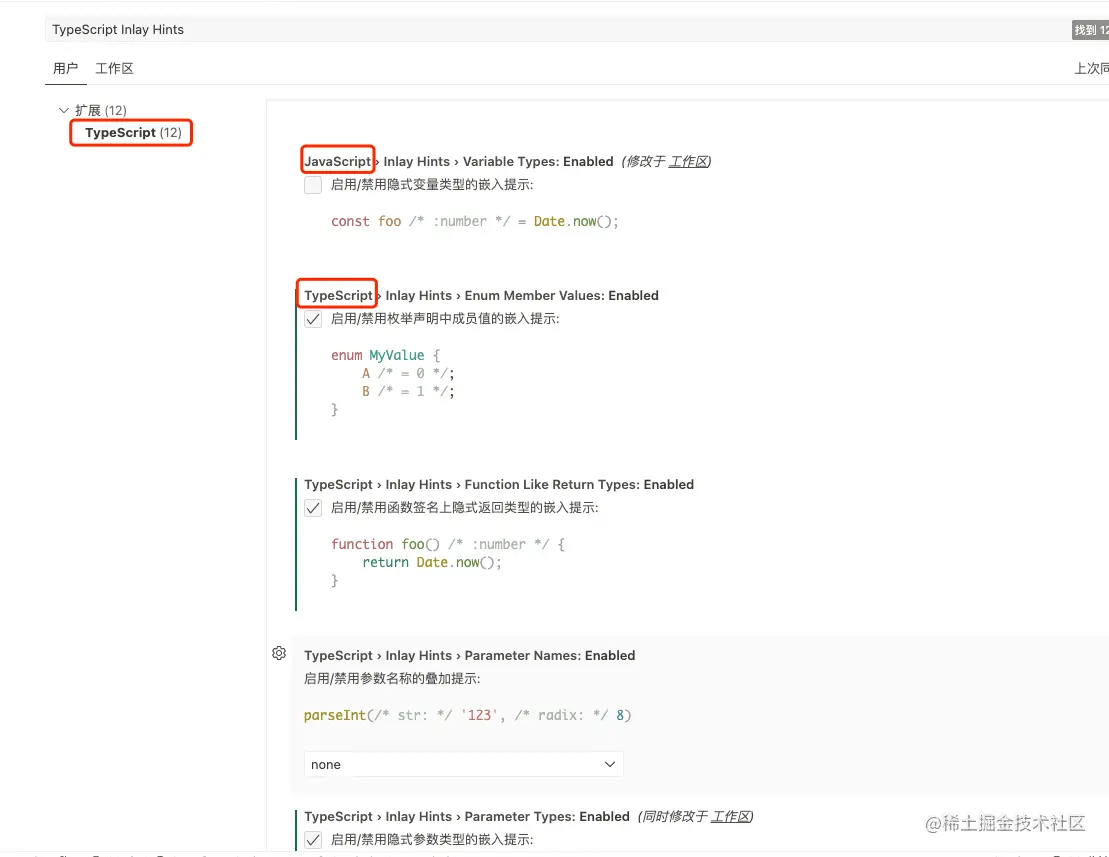
Task: Open 工作区 link beside Variable Types
Action: tap(687, 161)
